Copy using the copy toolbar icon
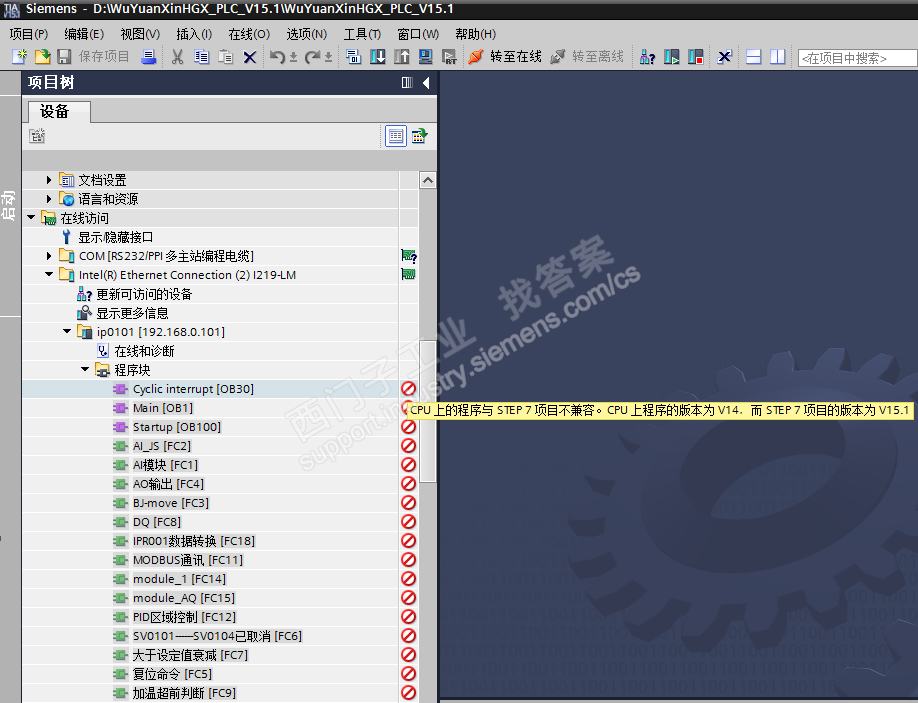The image size is (918, 703). click(x=202, y=57)
